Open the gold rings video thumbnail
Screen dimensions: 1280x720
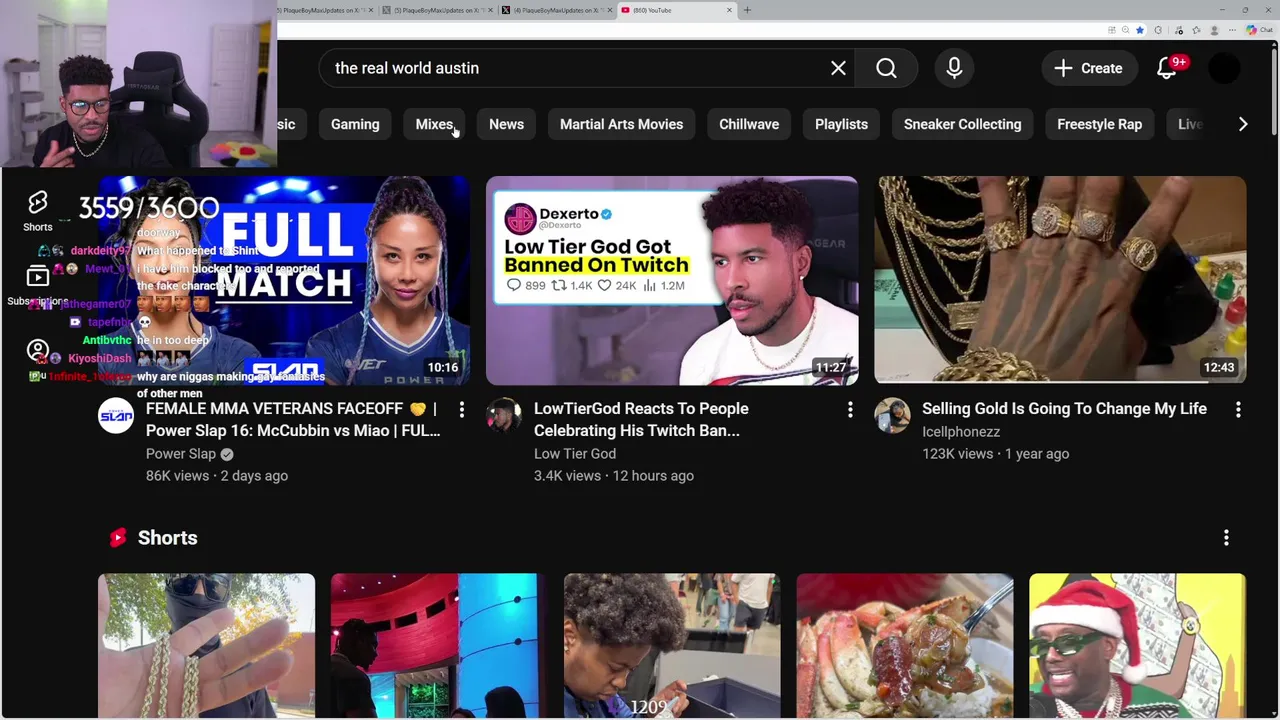(x=1060, y=280)
